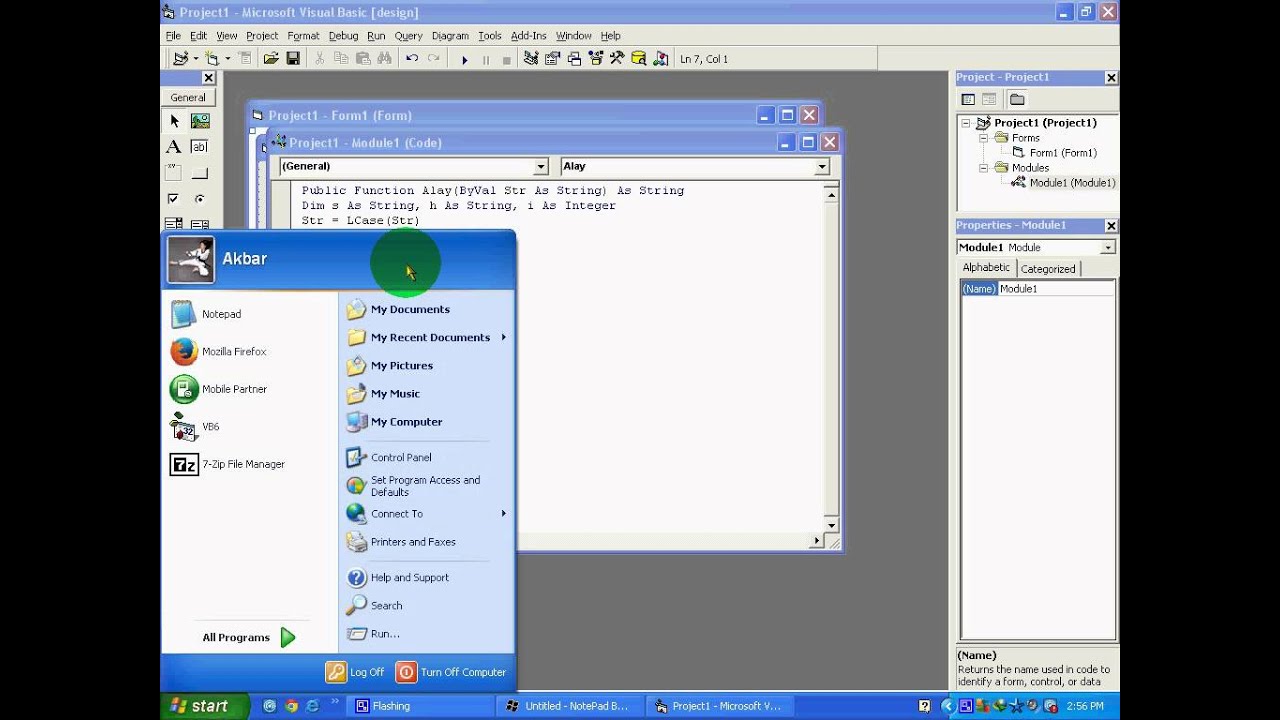Open Control Panel
This screenshot has width=1280, height=720.
389,457
